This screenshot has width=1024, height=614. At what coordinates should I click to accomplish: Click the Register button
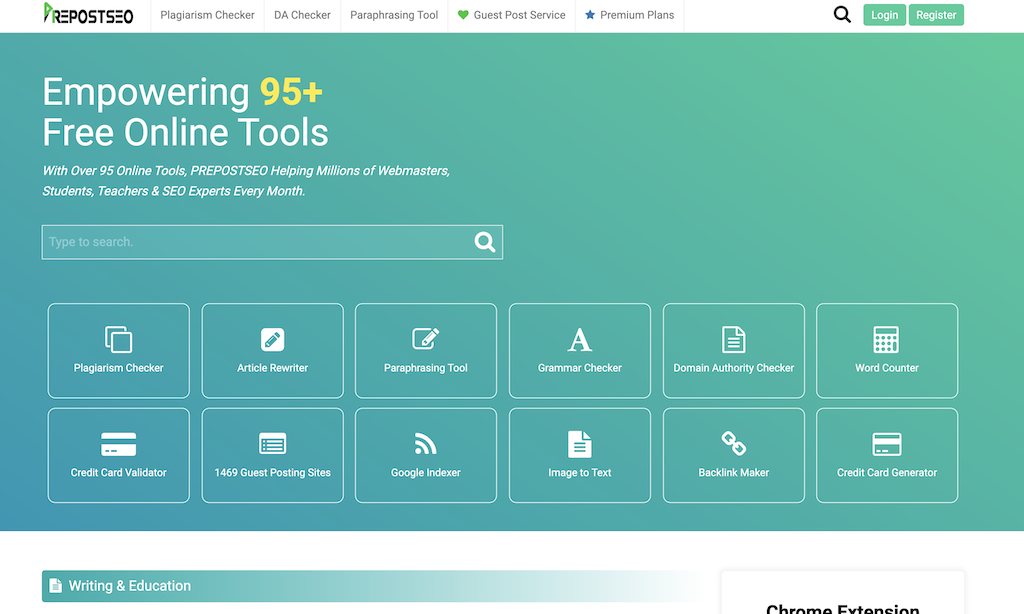pos(936,15)
